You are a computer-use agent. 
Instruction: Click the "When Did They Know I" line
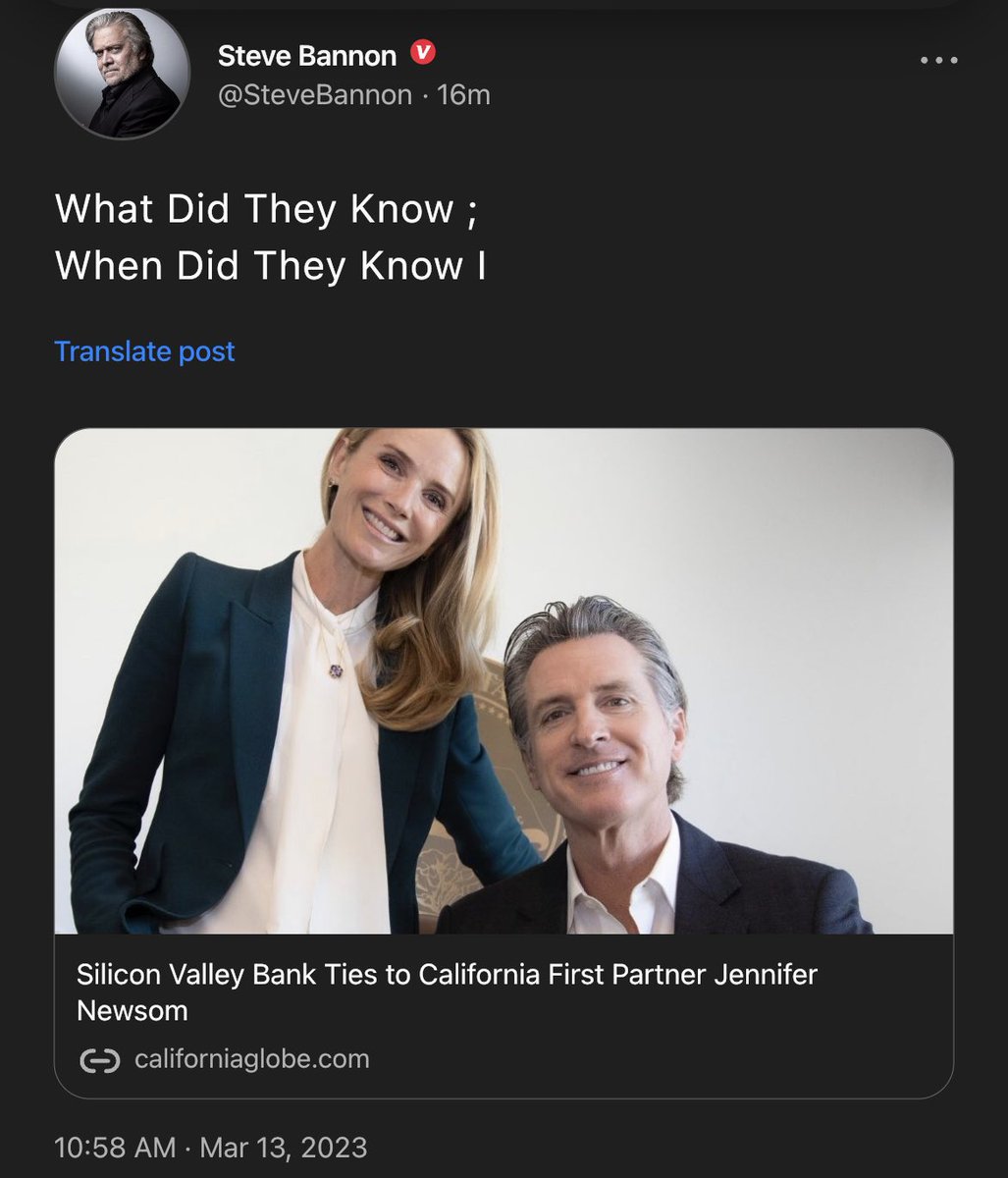click(270, 265)
